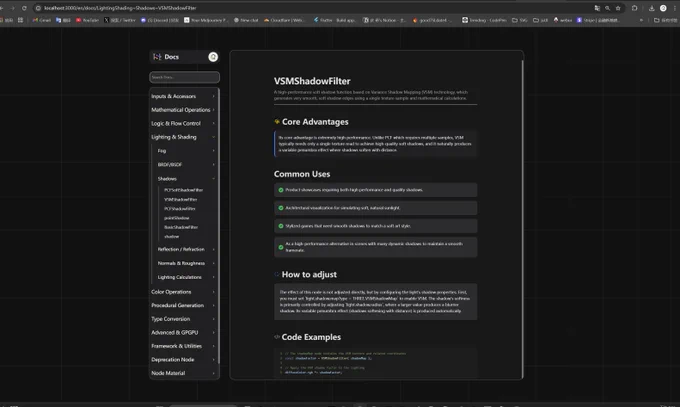Screen dimensions: 680x407
Task: Expand the BRDF/BSDF subsection
Action: [186, 165]
